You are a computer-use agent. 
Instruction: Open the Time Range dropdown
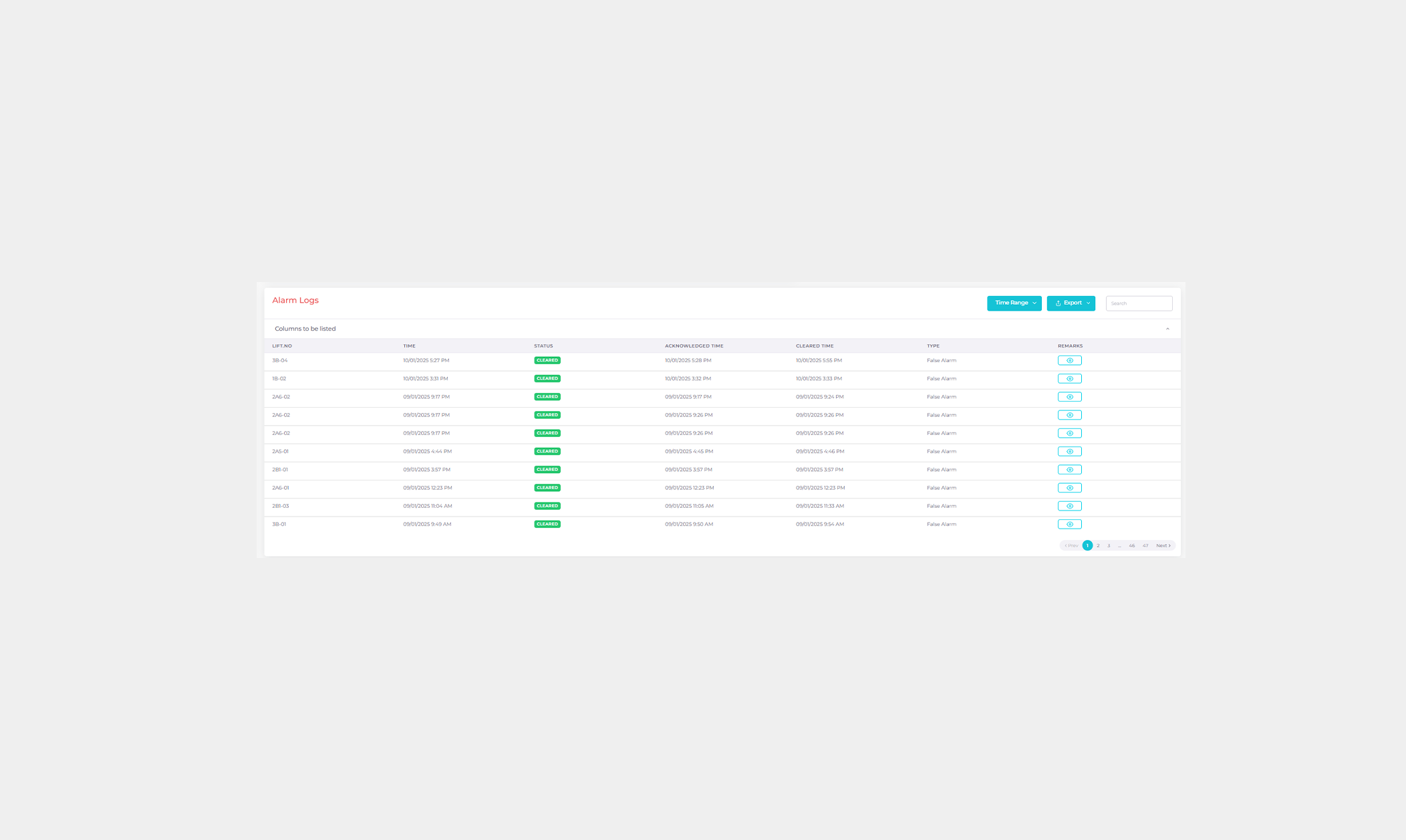point(1014,303)
